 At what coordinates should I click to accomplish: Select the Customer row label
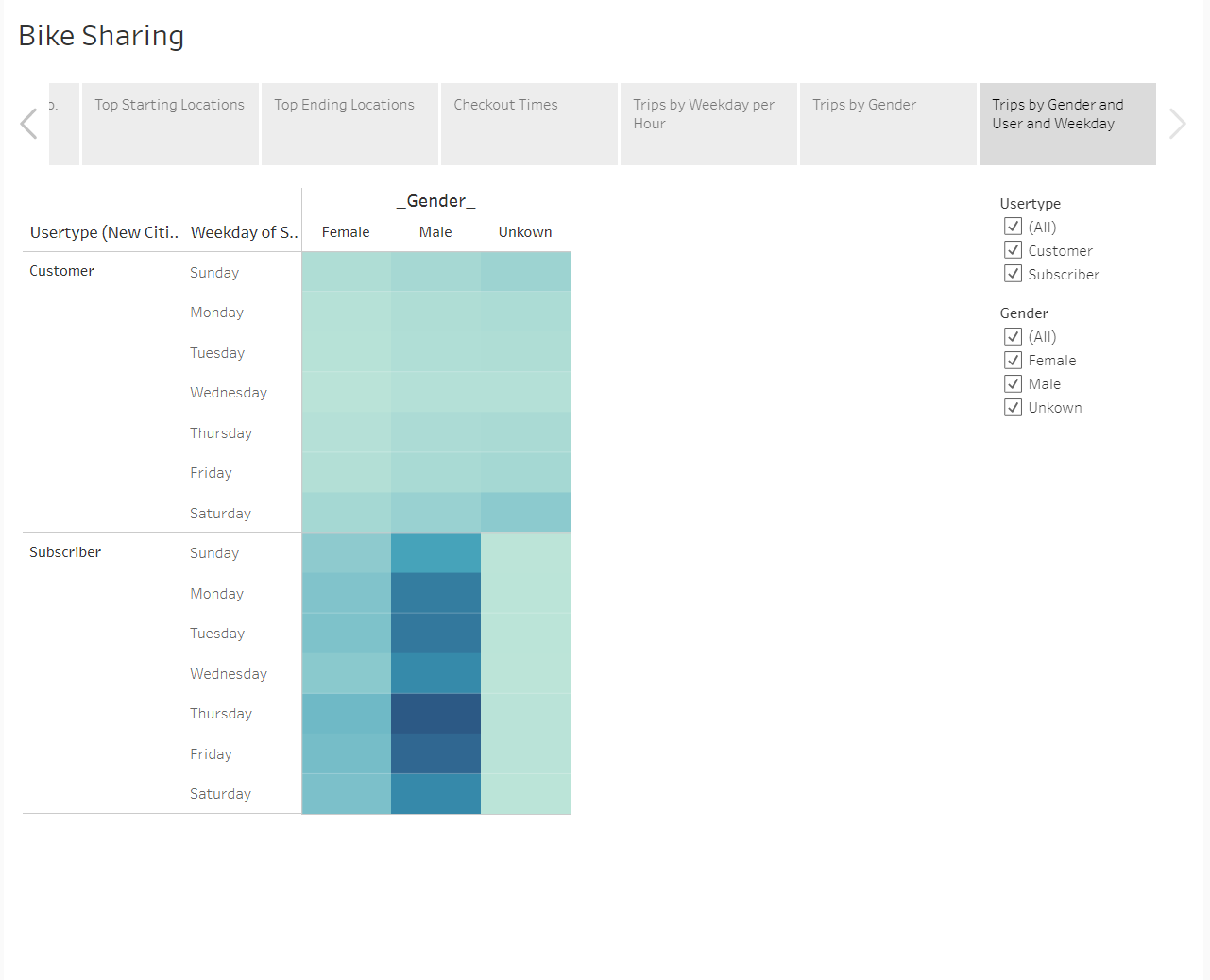click(x=61, y=270)
